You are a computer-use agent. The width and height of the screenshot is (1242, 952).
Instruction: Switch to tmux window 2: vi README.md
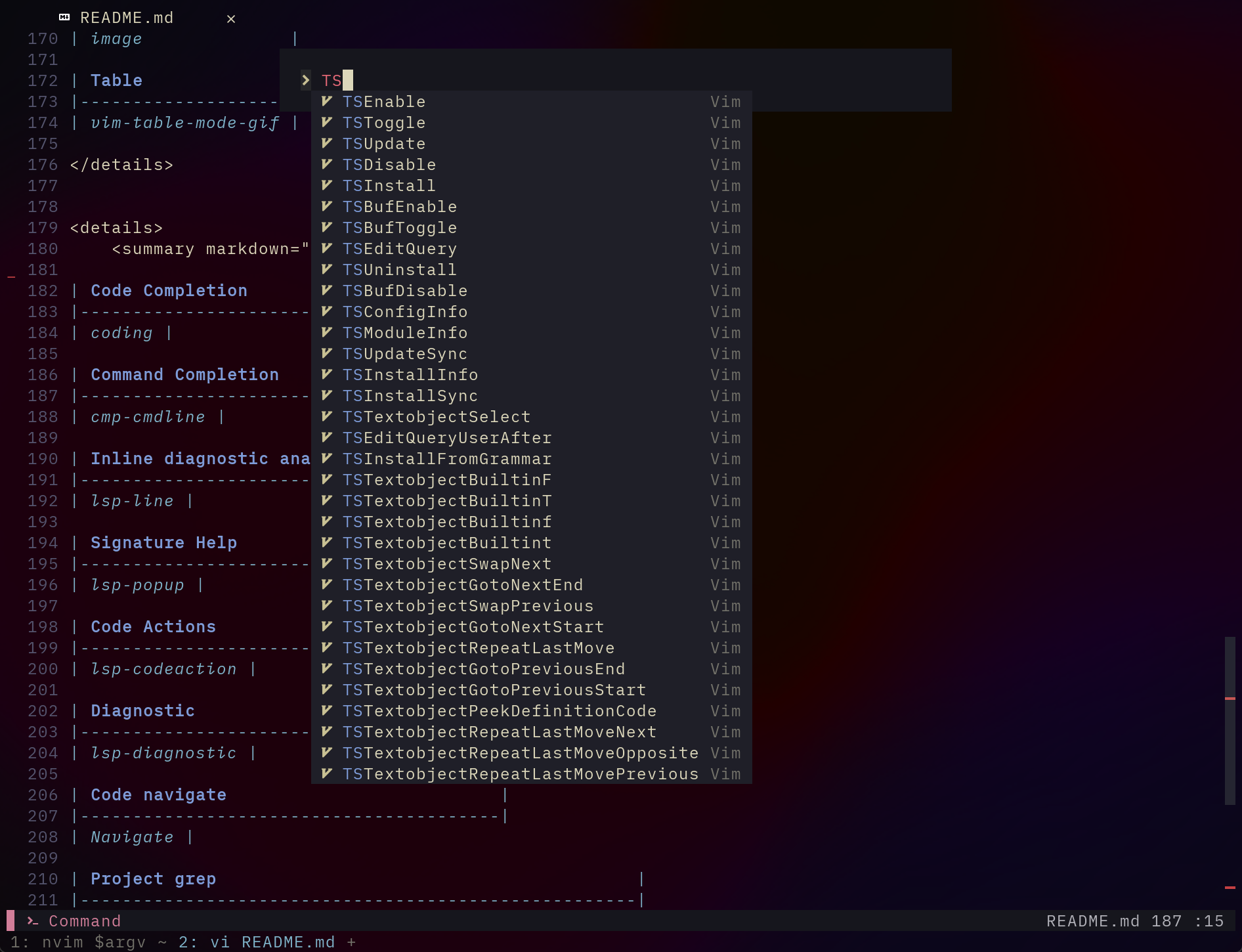[x=257, y=942]
